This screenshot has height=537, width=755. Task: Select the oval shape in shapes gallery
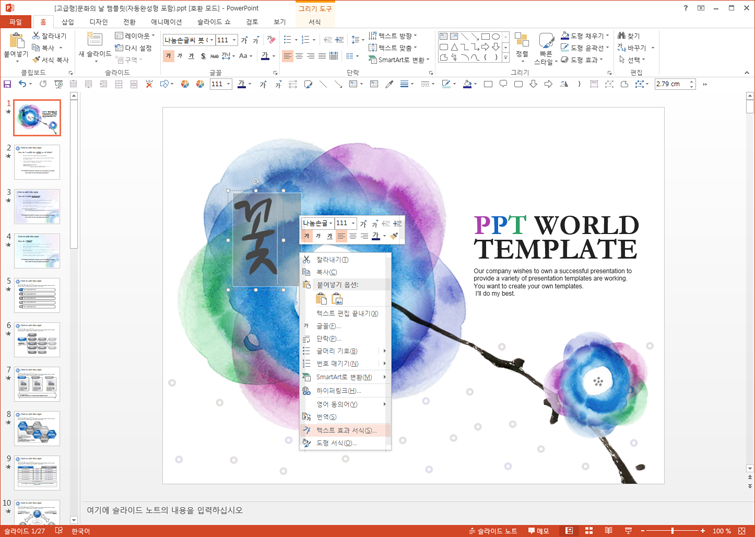(x=495, y=36)
